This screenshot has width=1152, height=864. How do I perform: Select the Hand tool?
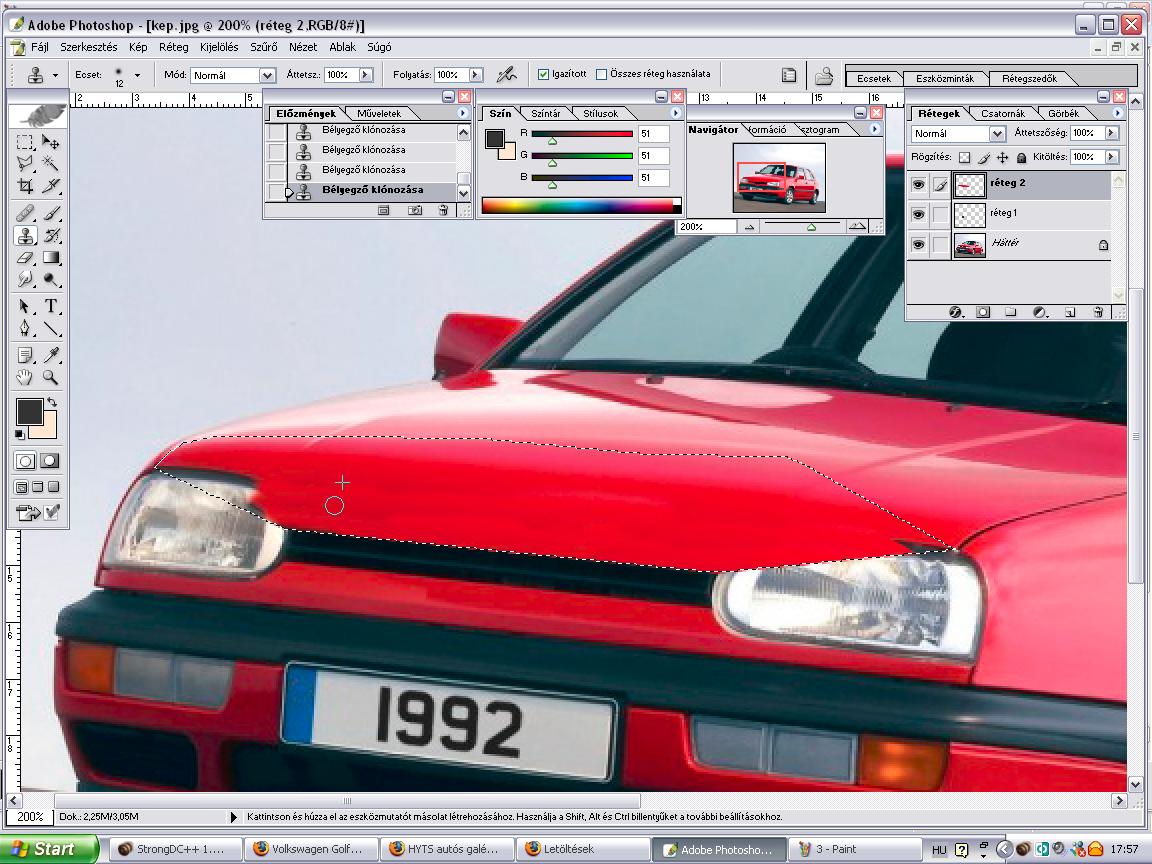[x=26, y=378]
